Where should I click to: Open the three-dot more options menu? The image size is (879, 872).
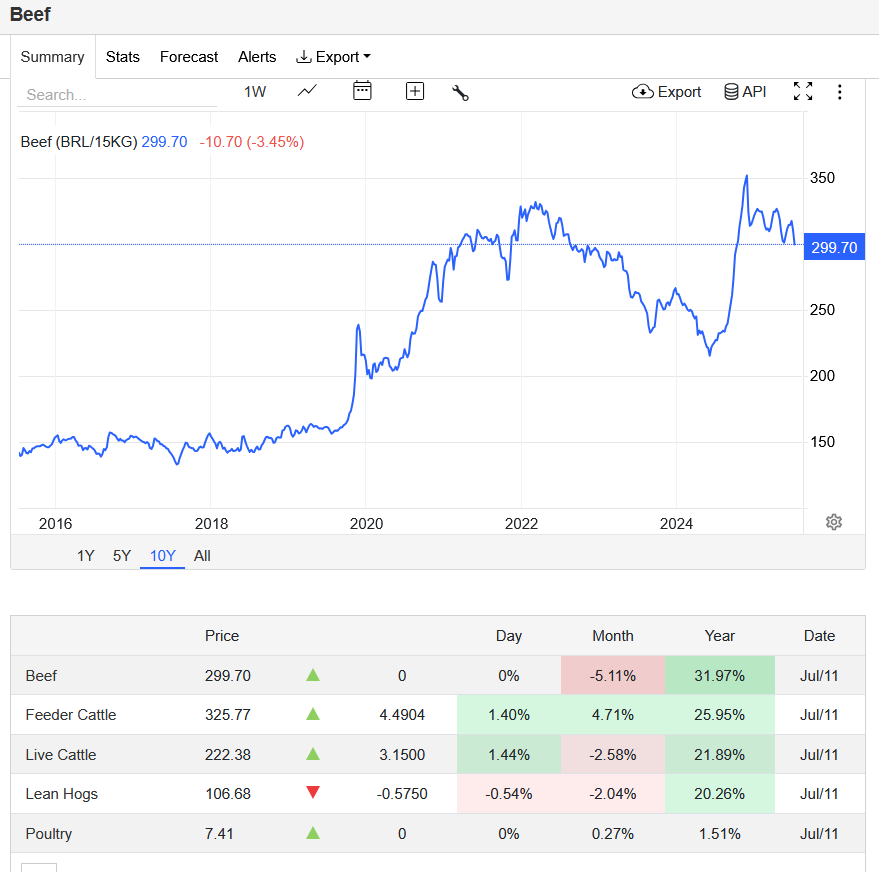(x=839, y=92)
